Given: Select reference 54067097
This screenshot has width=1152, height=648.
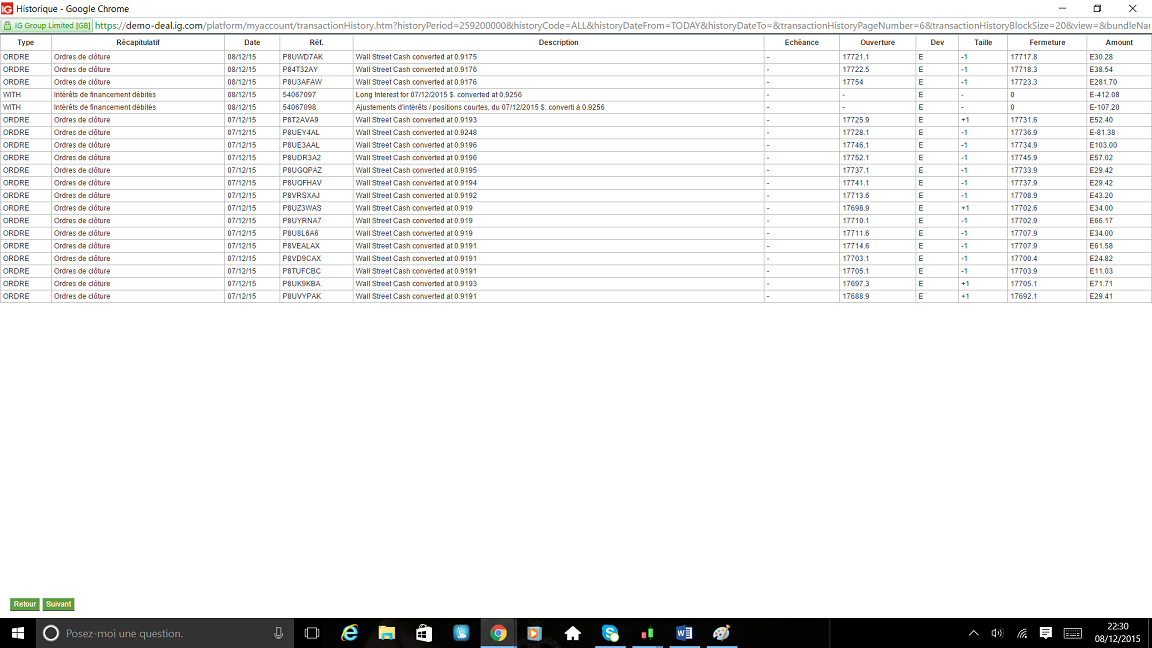Looking at the screenshot, I should pos(299,95).
